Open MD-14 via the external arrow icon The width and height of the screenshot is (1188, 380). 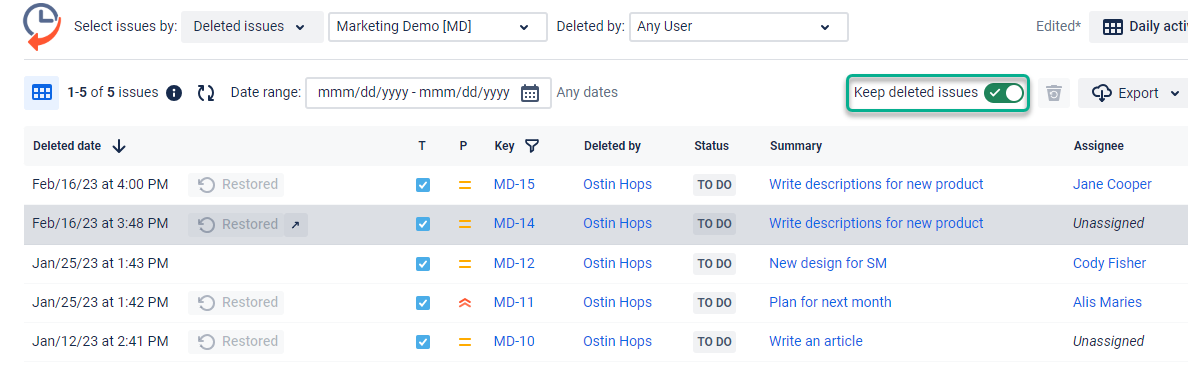(x=295, y=225)
